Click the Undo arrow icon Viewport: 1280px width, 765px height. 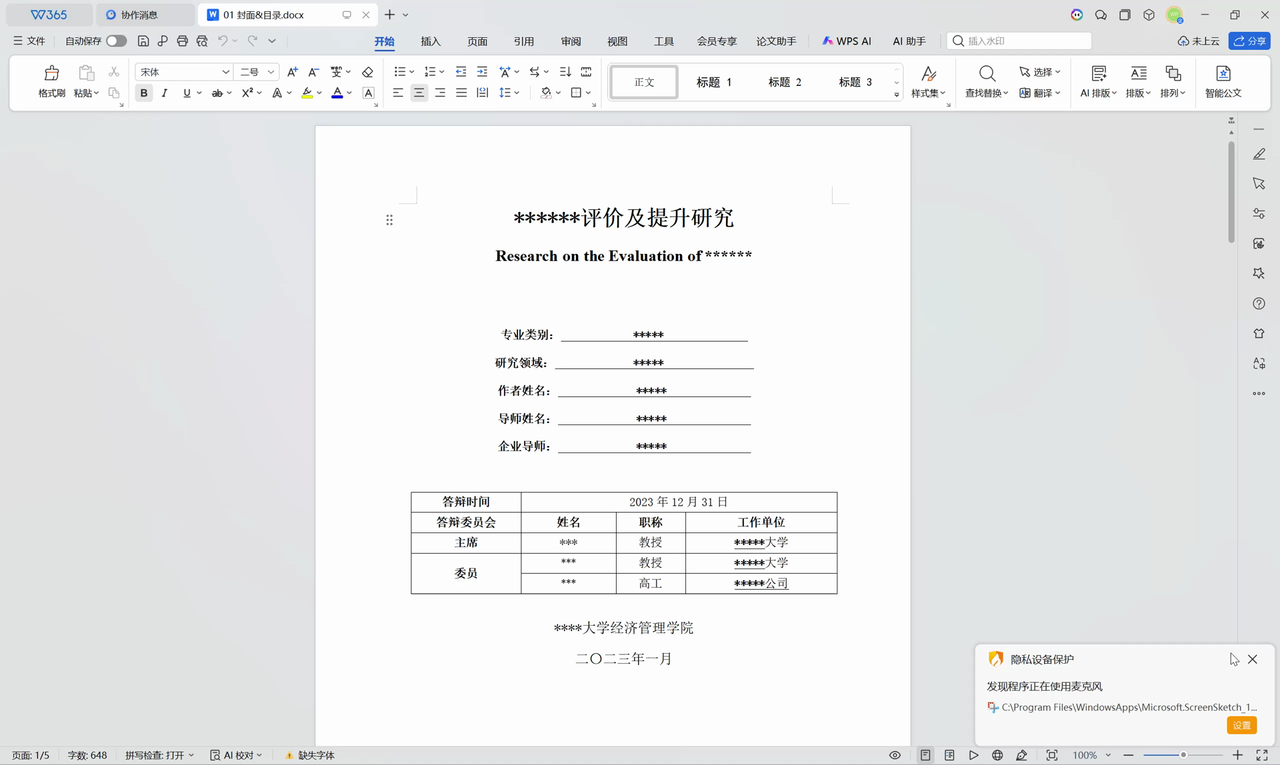(223, 41)
